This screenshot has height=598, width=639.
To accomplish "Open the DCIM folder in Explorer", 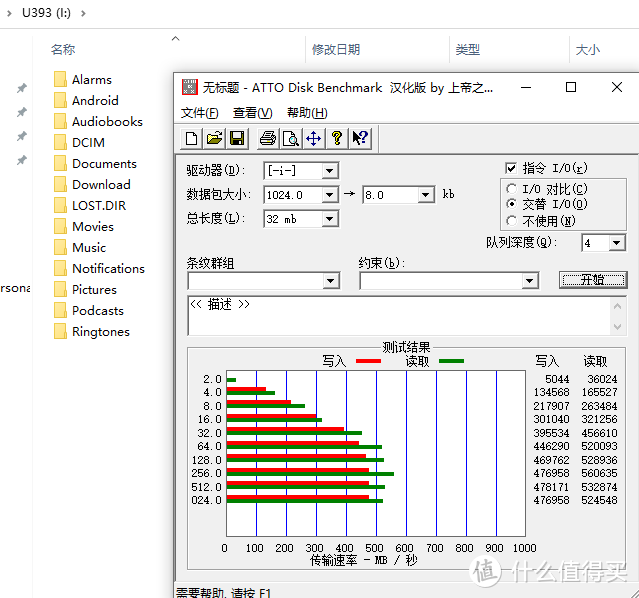I will pos(88,142).
